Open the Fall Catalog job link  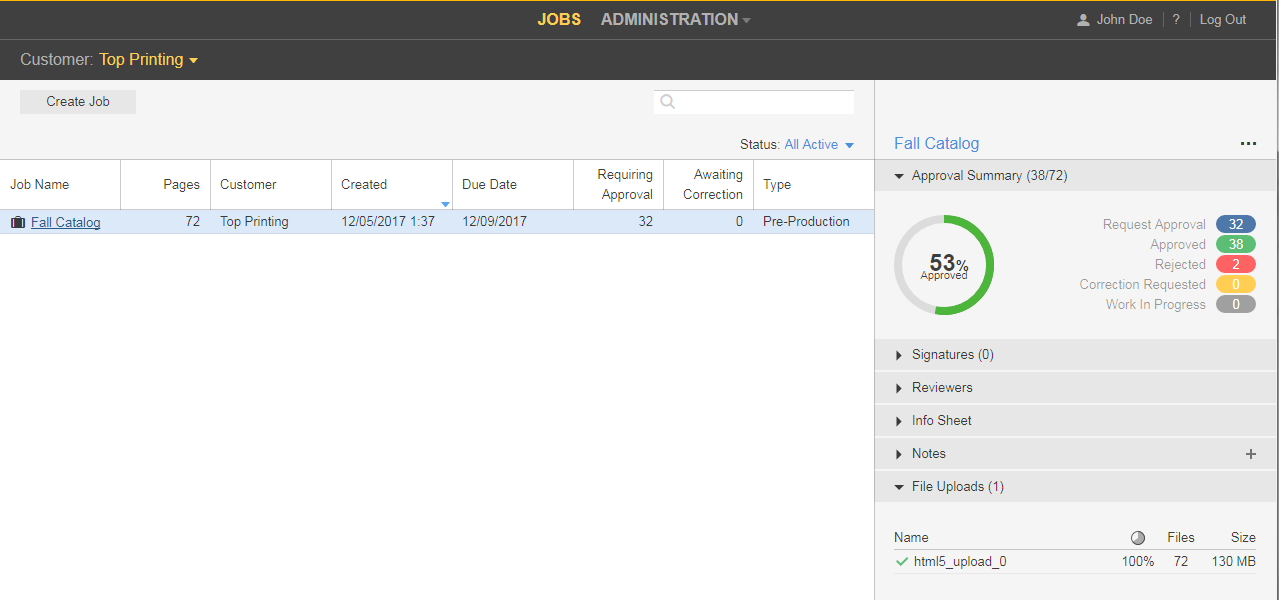(x=65, y=222)
